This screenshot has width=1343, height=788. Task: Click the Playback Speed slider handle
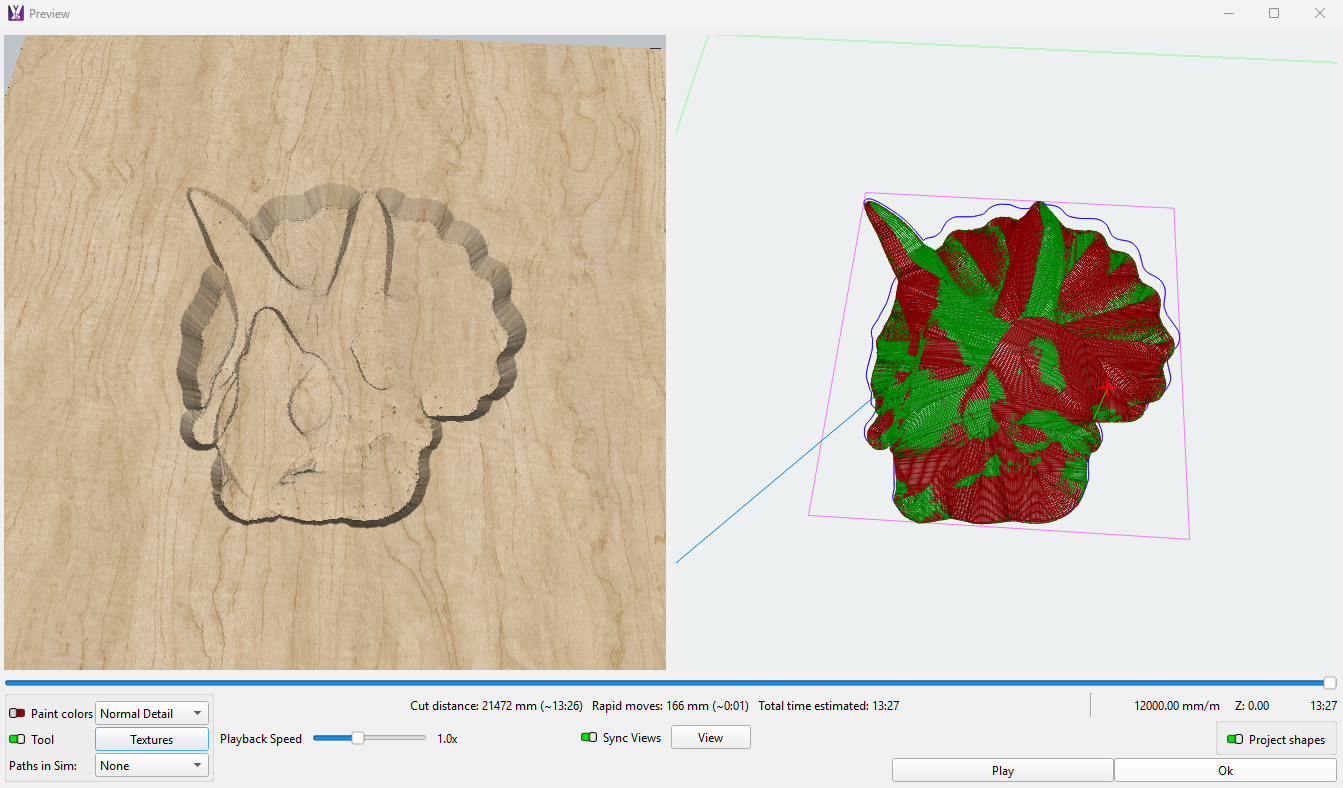pos(357,738)
